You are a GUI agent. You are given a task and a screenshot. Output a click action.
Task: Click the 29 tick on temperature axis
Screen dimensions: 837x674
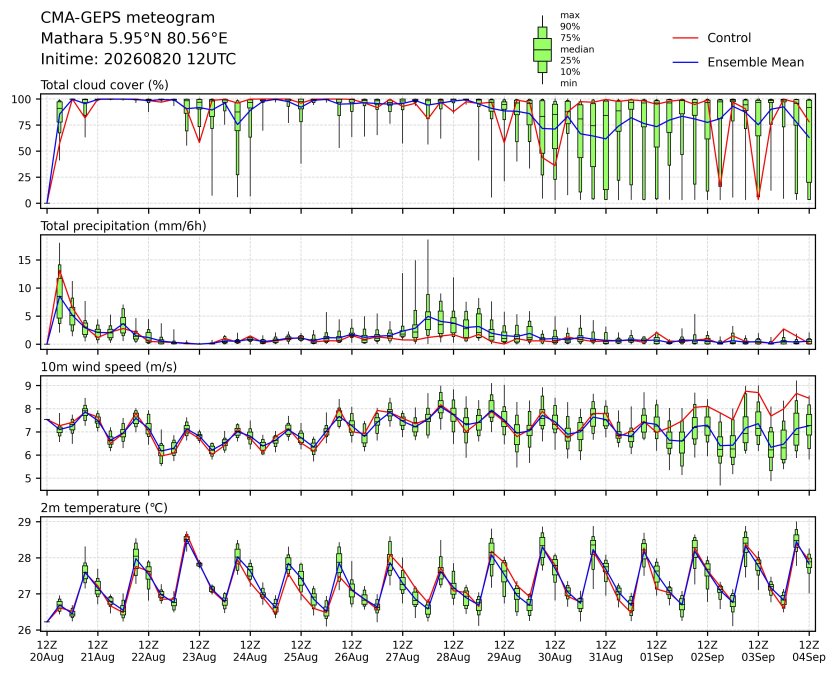click(x=25, y=522)
